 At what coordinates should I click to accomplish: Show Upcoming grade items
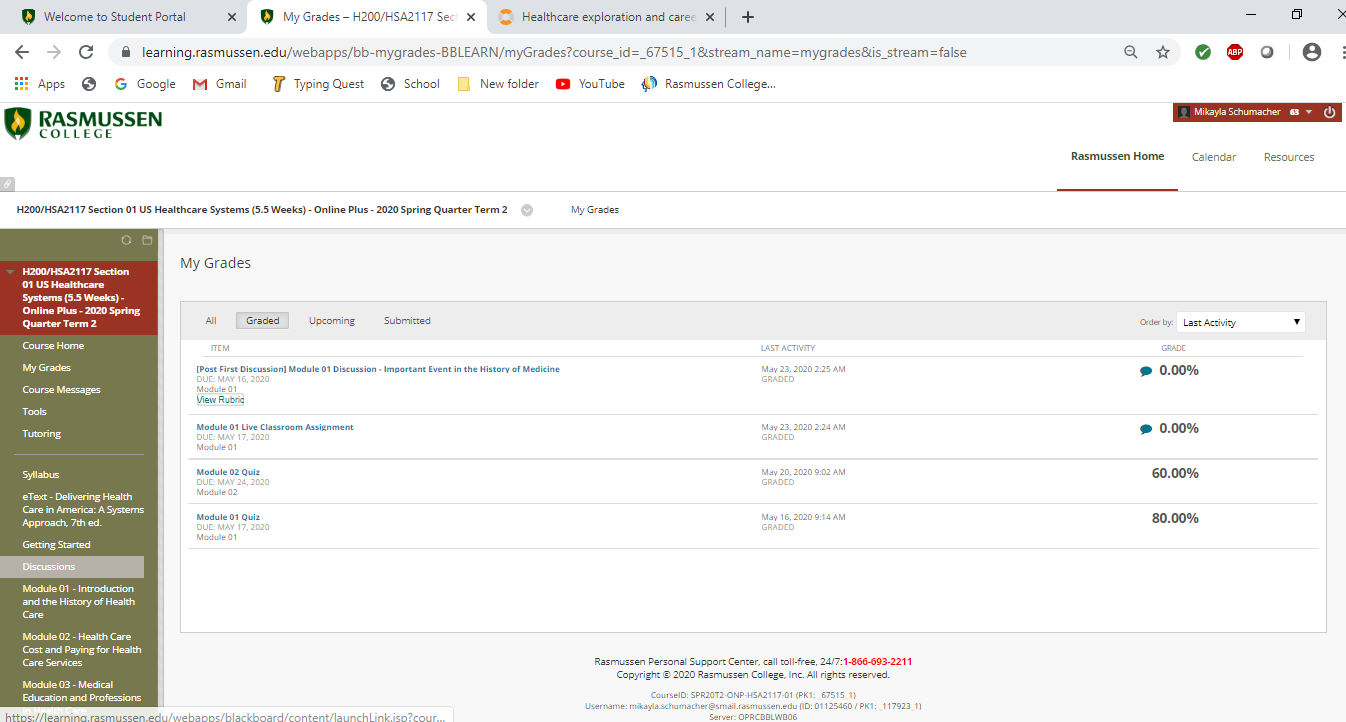tap(332, 321)
